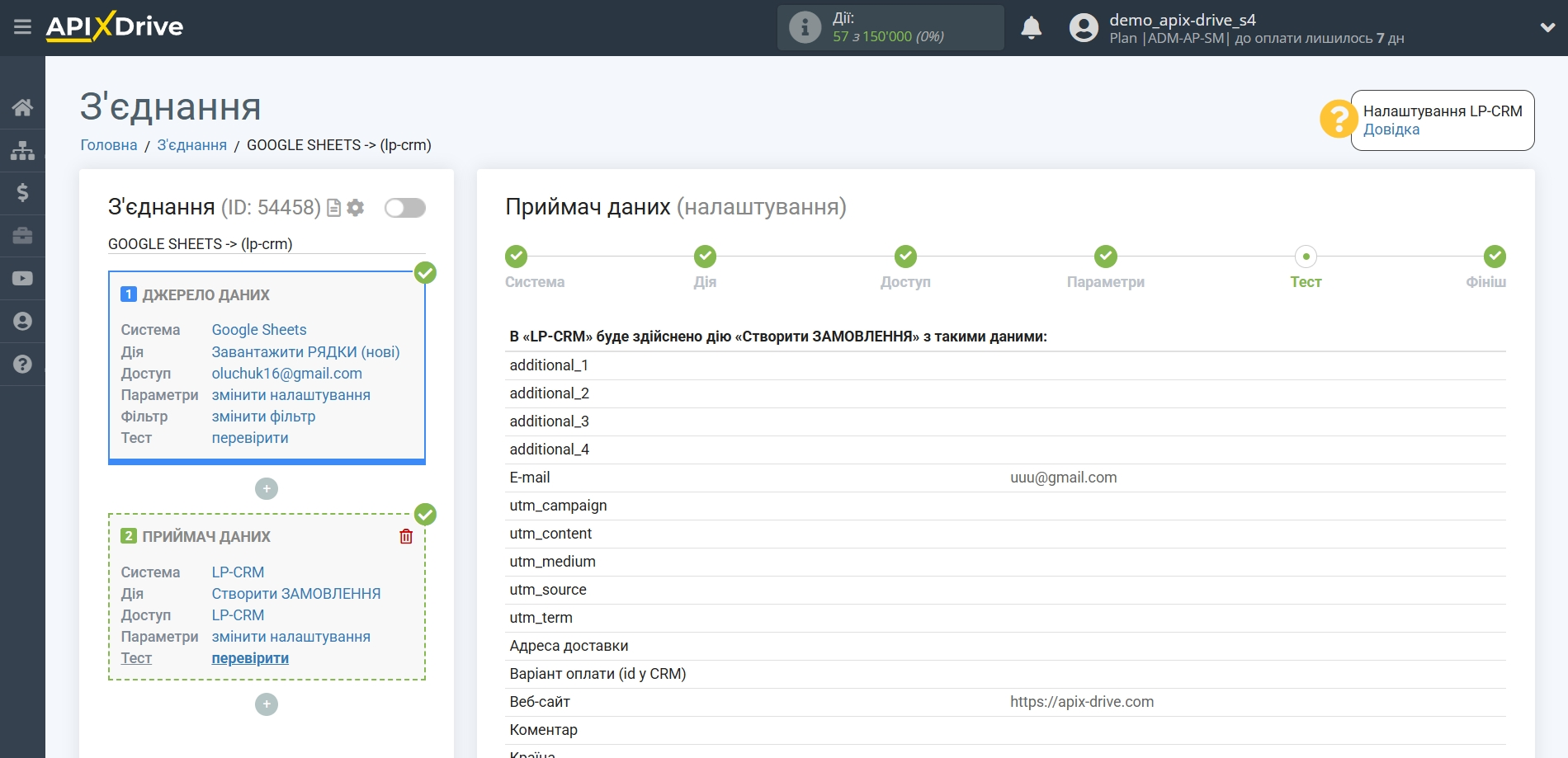Open connection settings gear icon
Screen dimensions: 1568x758
(356, 208)
